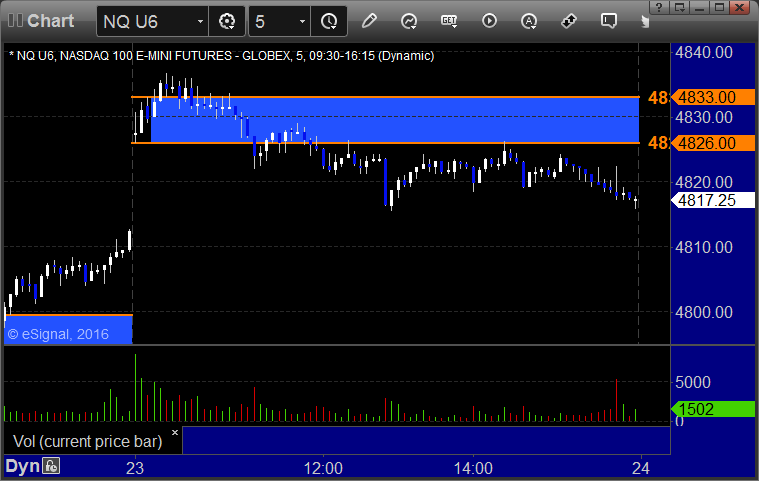The image size is (759, 481).
Task: Click the Vol (current price bar) label
Action: coord(88,441)
